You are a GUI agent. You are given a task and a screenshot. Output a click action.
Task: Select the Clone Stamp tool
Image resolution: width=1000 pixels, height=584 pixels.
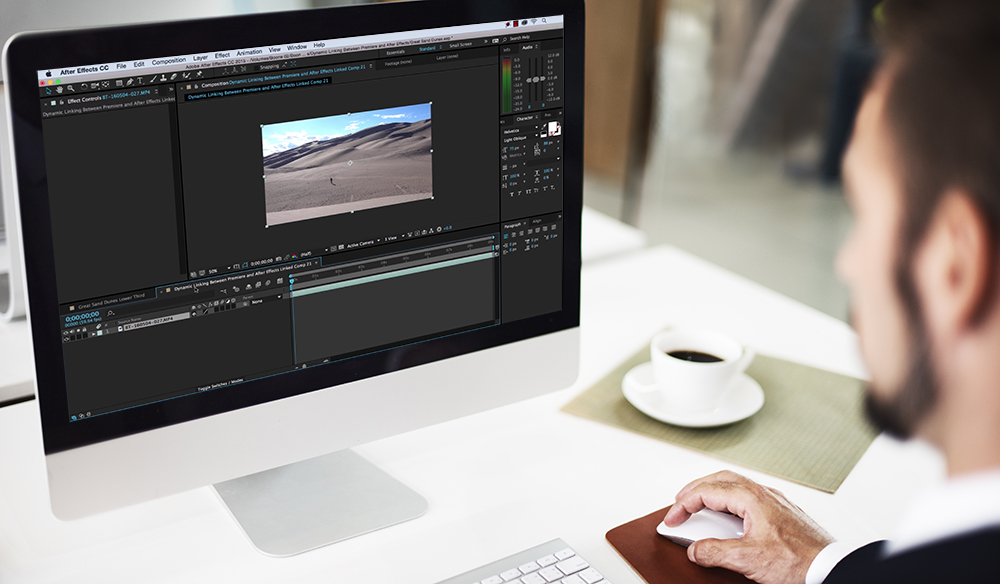coord(163,78)
